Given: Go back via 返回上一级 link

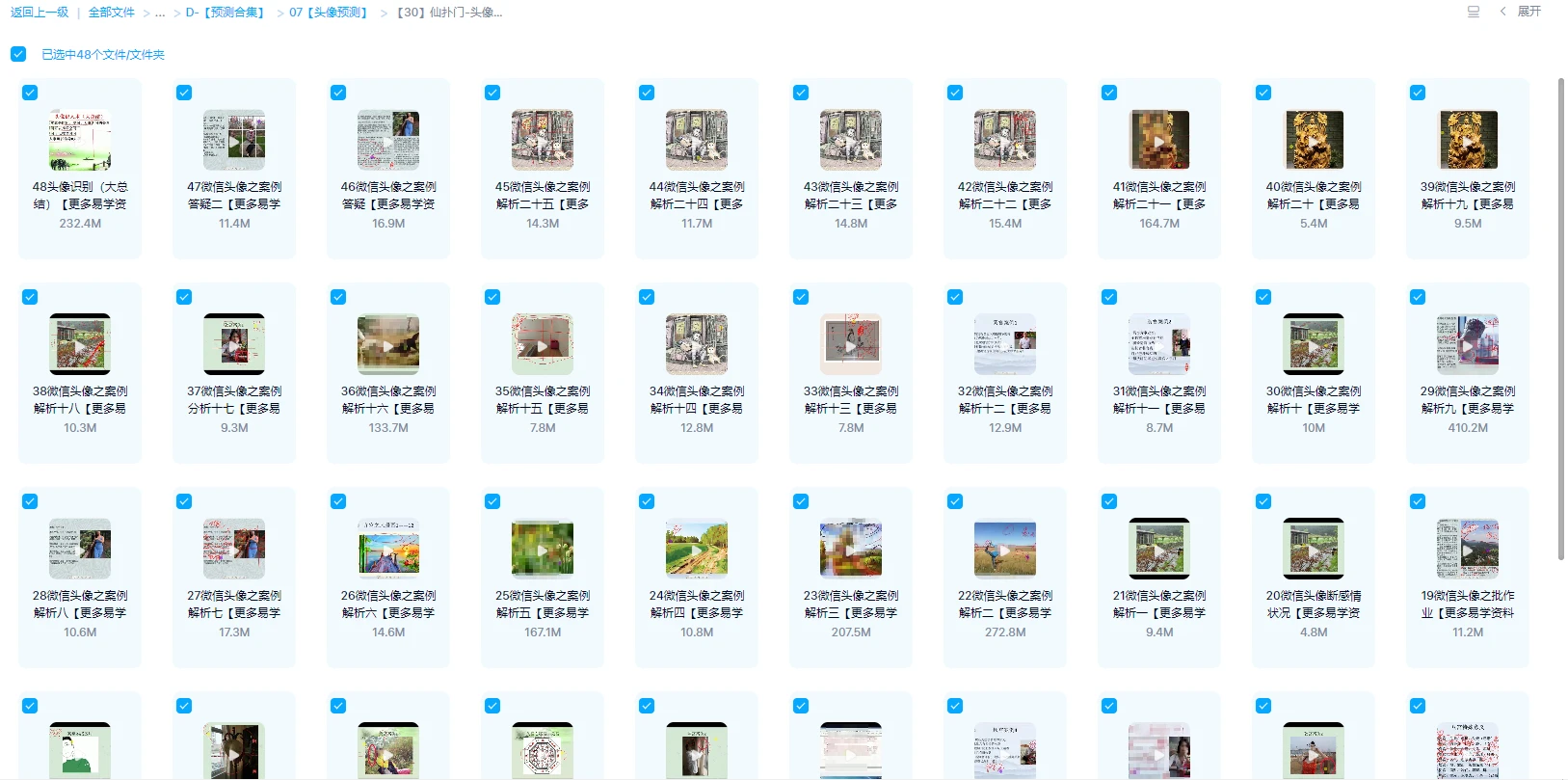Looking at the screenshot, I should click(x=40, y=13).
